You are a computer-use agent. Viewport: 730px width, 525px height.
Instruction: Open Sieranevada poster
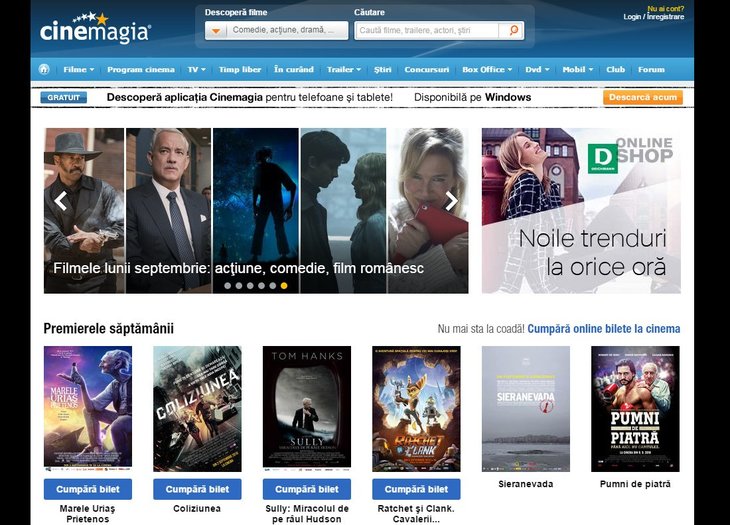526,409
